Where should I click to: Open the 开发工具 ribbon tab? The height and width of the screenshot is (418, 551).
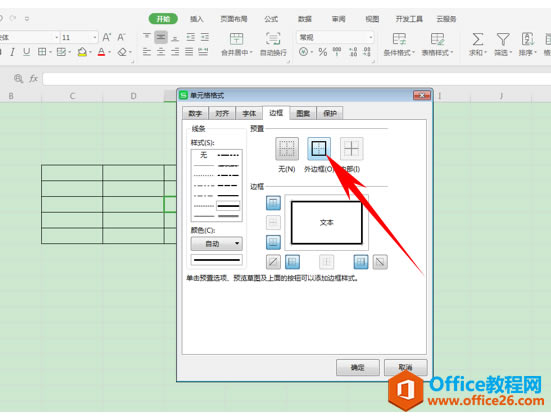[x=409, y=19]
